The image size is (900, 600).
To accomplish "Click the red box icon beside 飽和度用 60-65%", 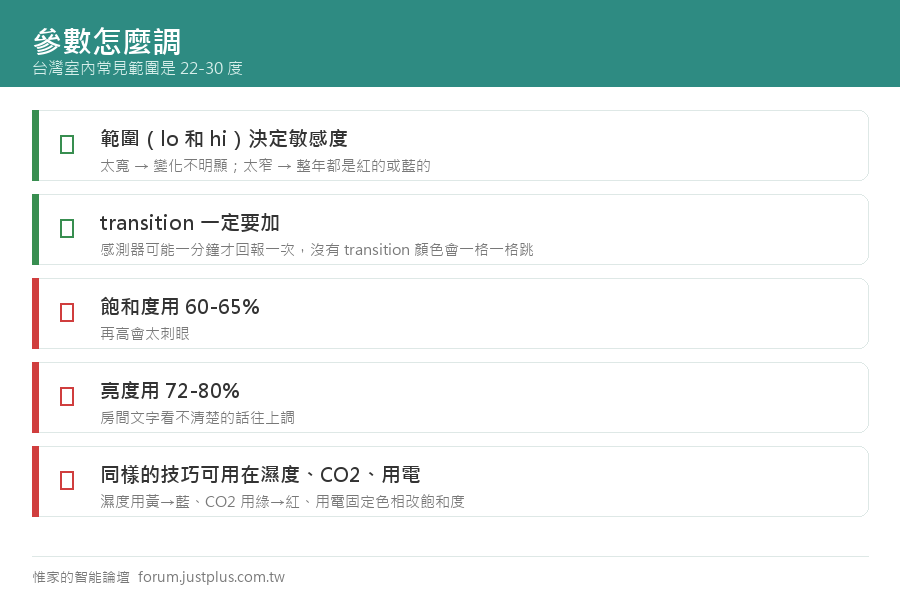I will coord(67,312).
